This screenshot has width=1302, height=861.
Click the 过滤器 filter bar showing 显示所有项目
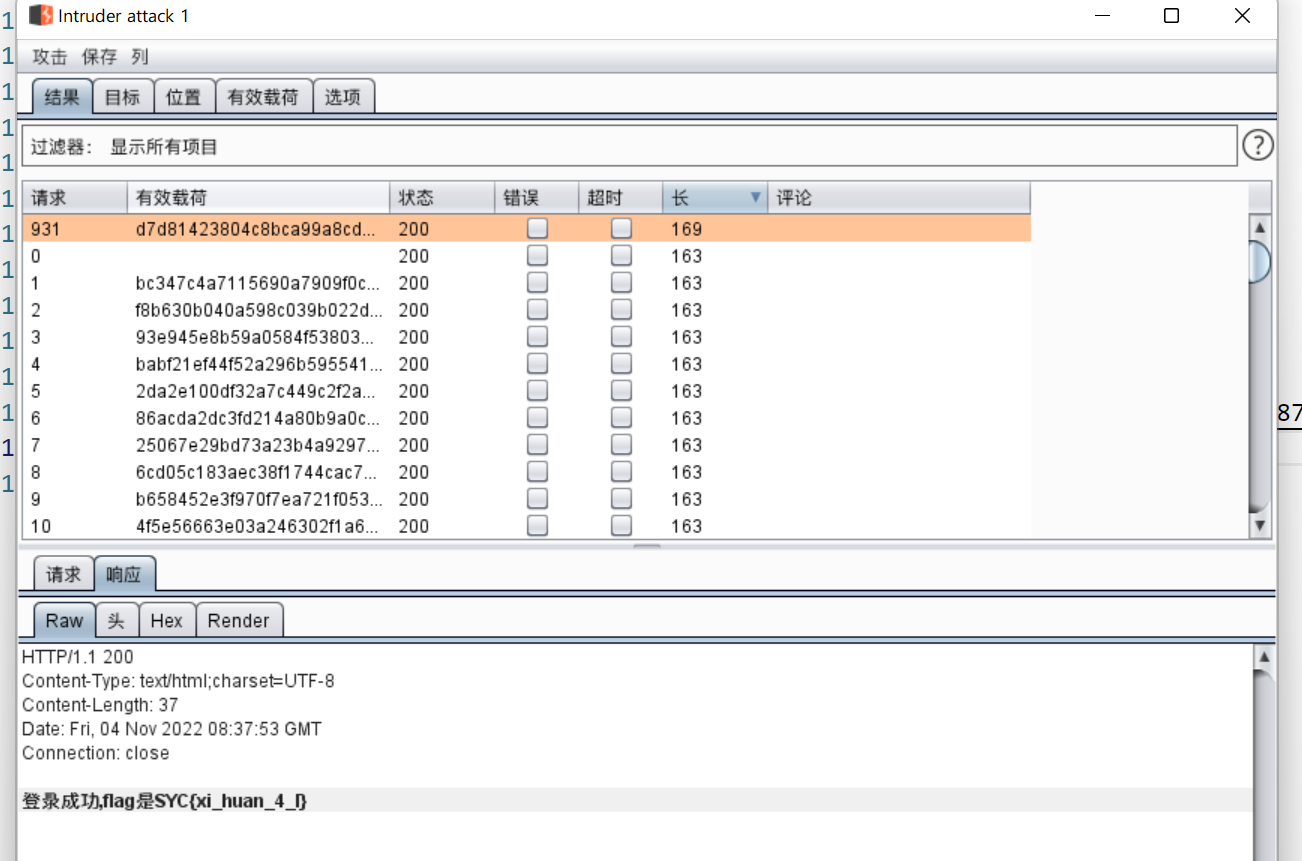(630, 146)
